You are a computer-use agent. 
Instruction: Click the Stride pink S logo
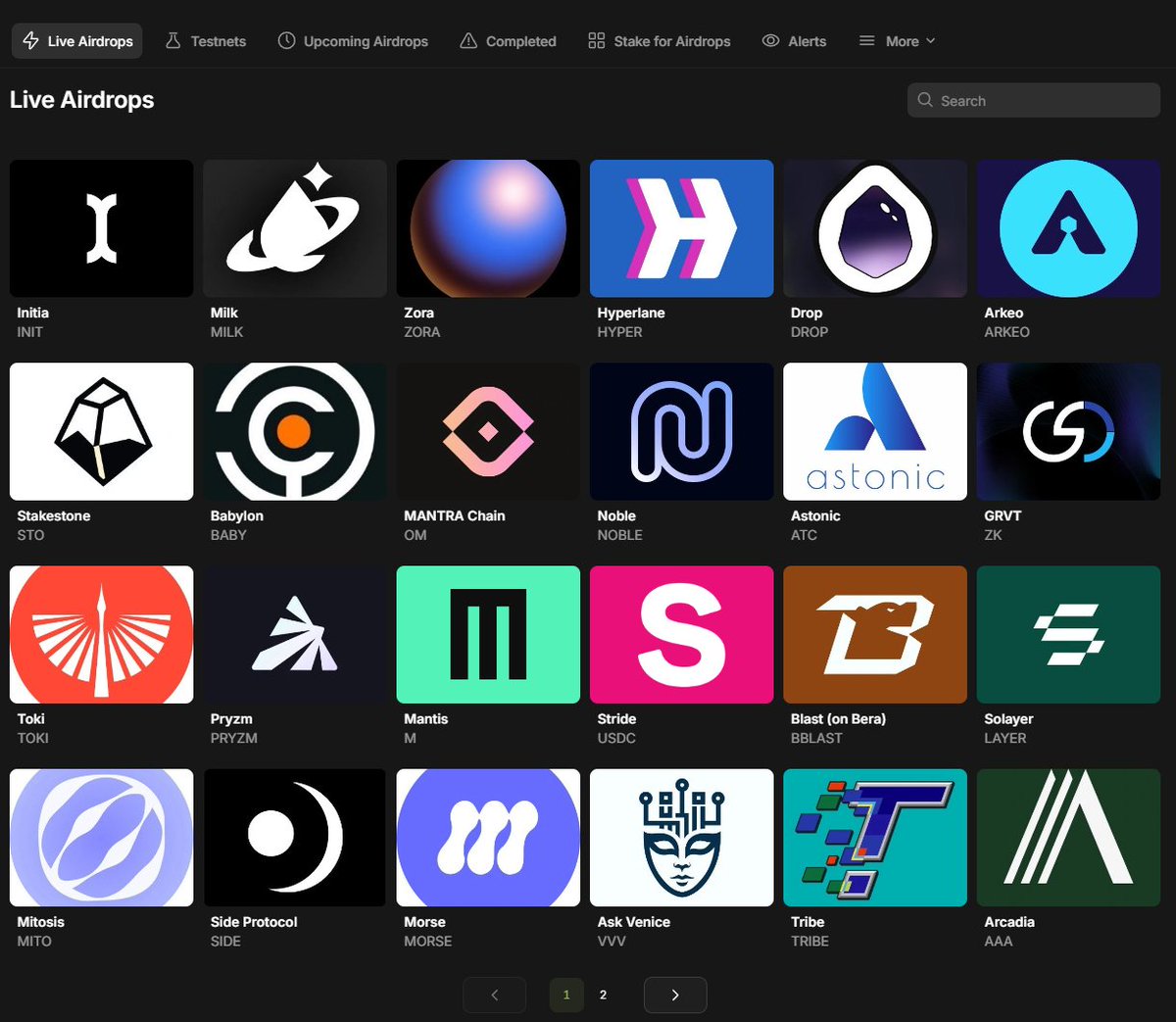pyautogui.click(x=681, y=634)
